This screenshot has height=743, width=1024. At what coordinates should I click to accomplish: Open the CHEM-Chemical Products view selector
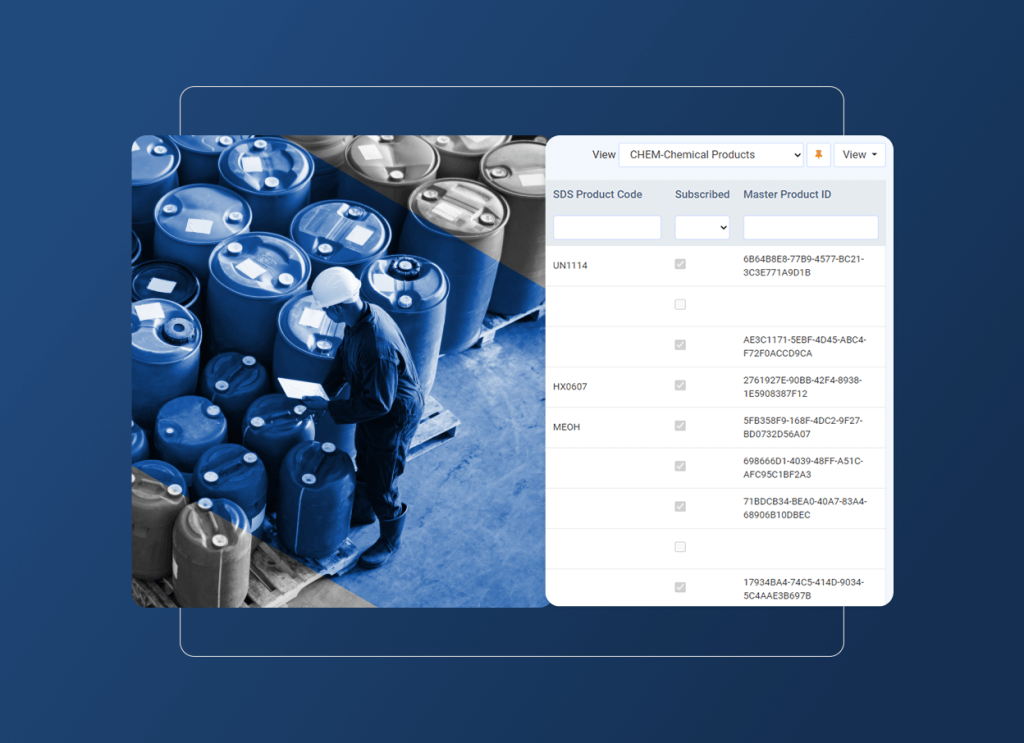(x=711, y=154)
